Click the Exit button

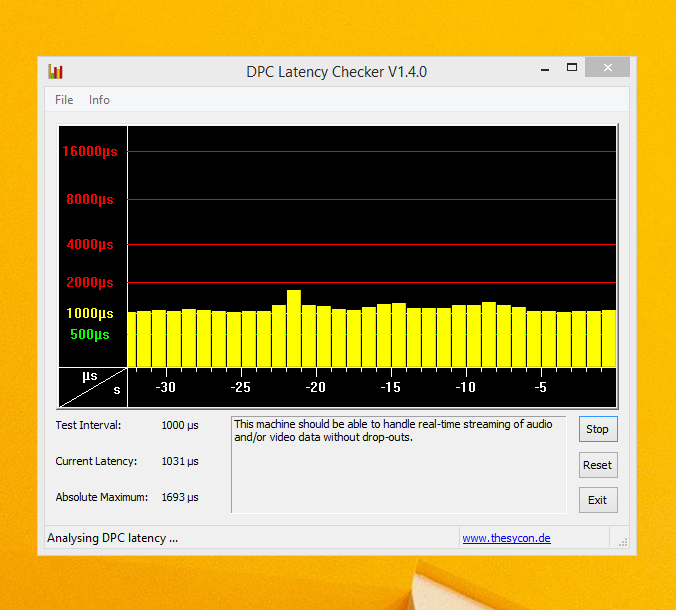597,500
